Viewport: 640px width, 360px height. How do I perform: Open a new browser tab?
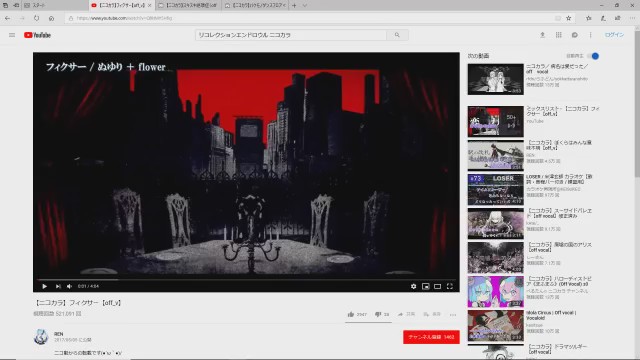pos(294,6)
